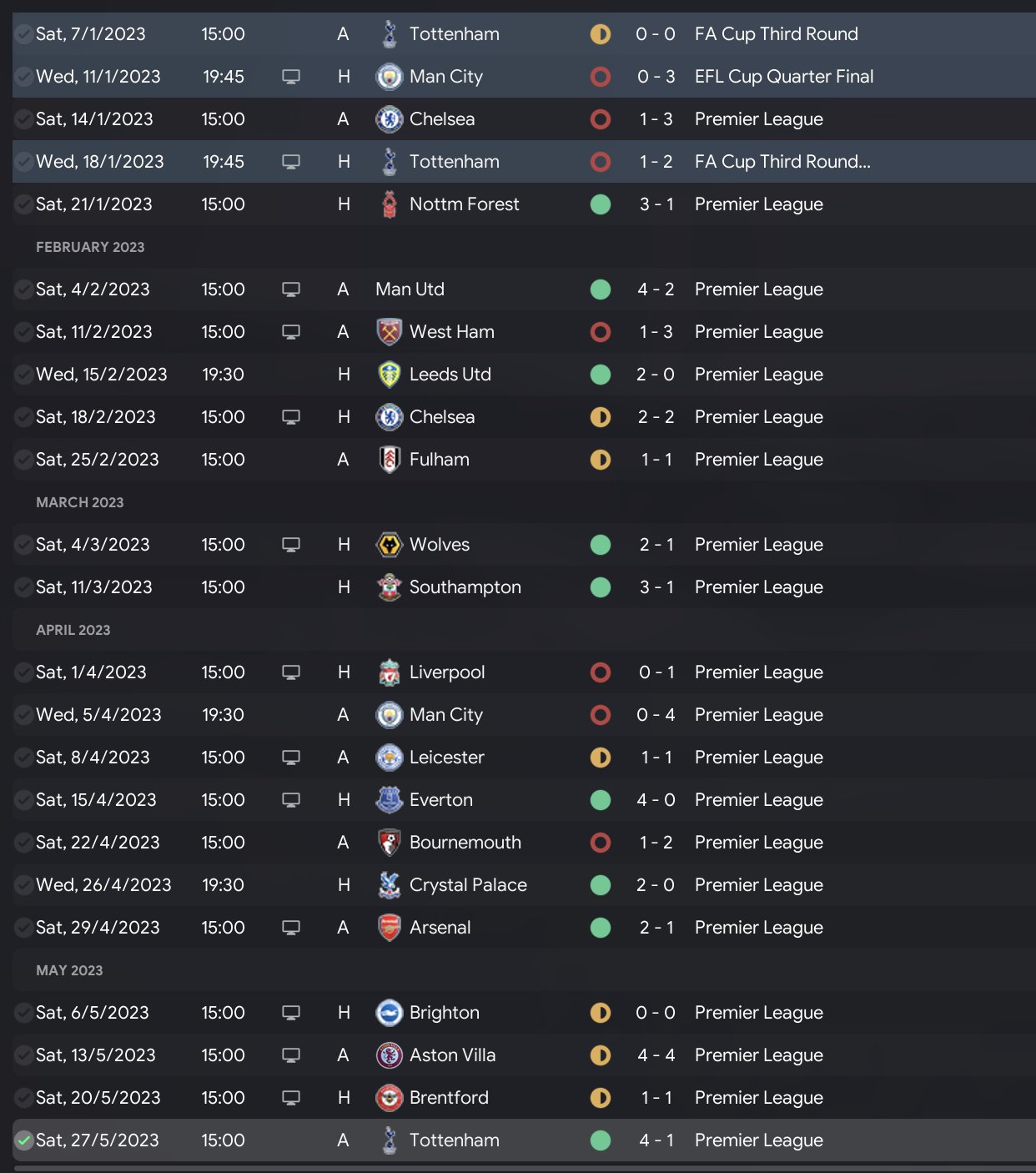Select the West Ham badge icon

pos(389,332)
